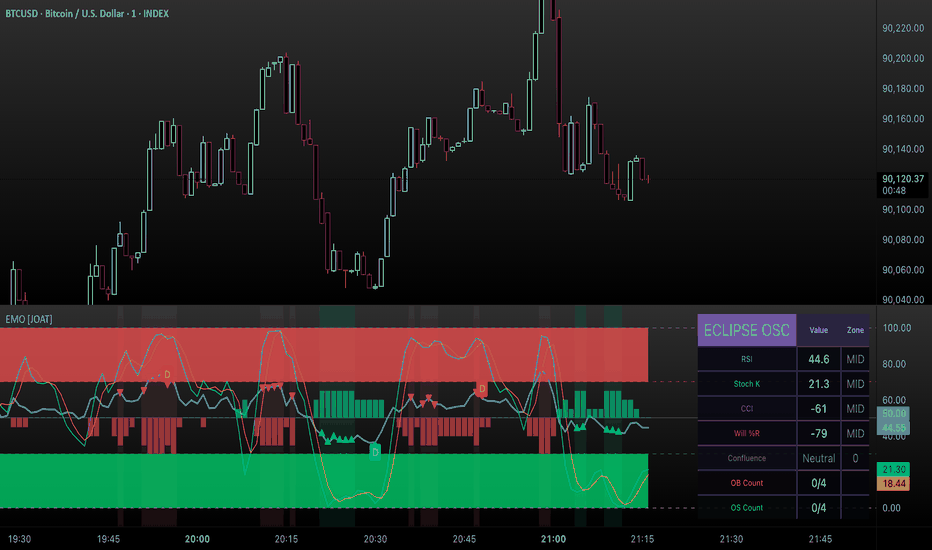Click the Will %R row label
Image resolution: width=932 pixels, height=550 pixels.
pos(747,433)
